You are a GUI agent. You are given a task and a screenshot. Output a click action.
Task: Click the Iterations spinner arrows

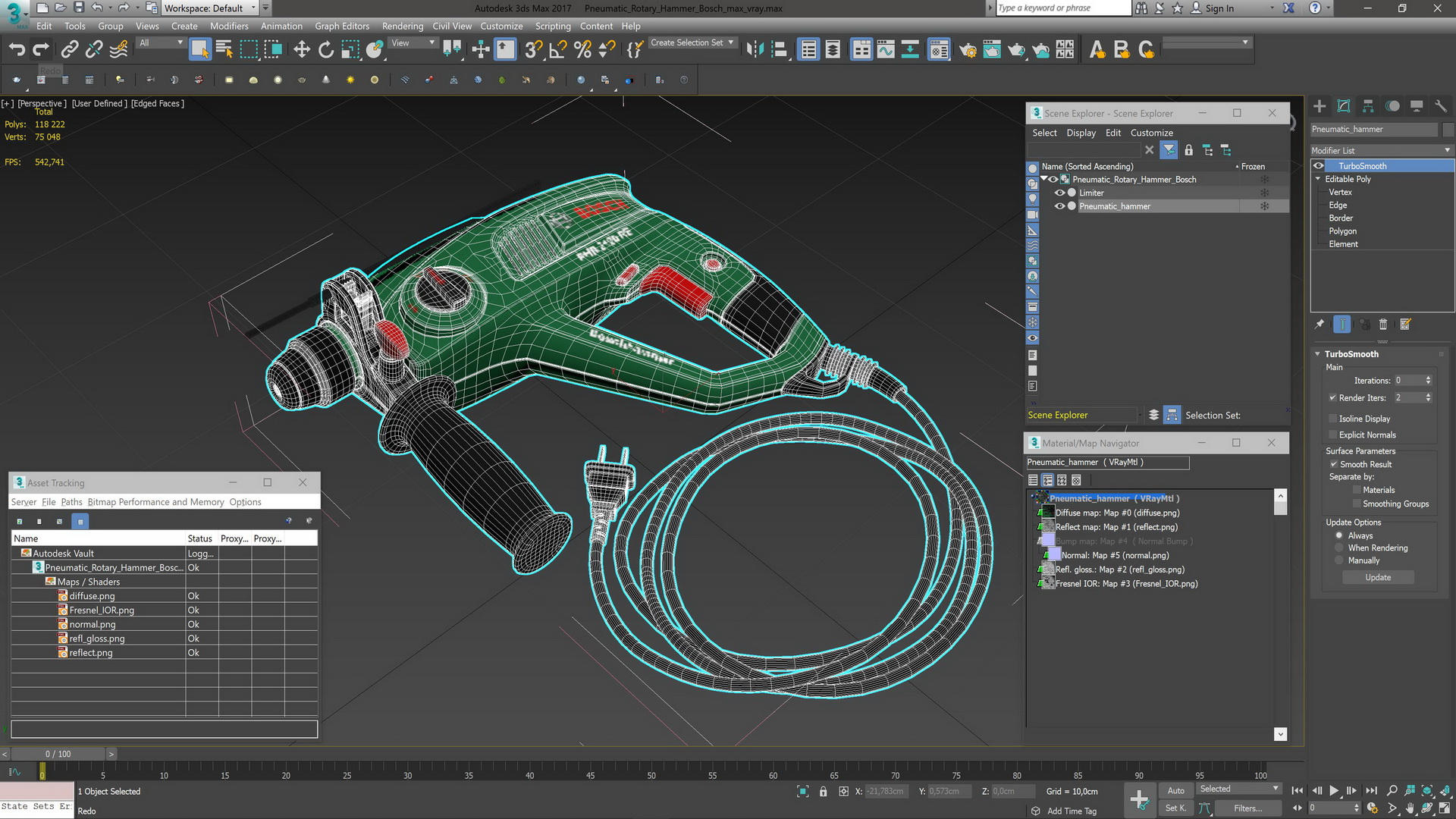click(1428, 381)
